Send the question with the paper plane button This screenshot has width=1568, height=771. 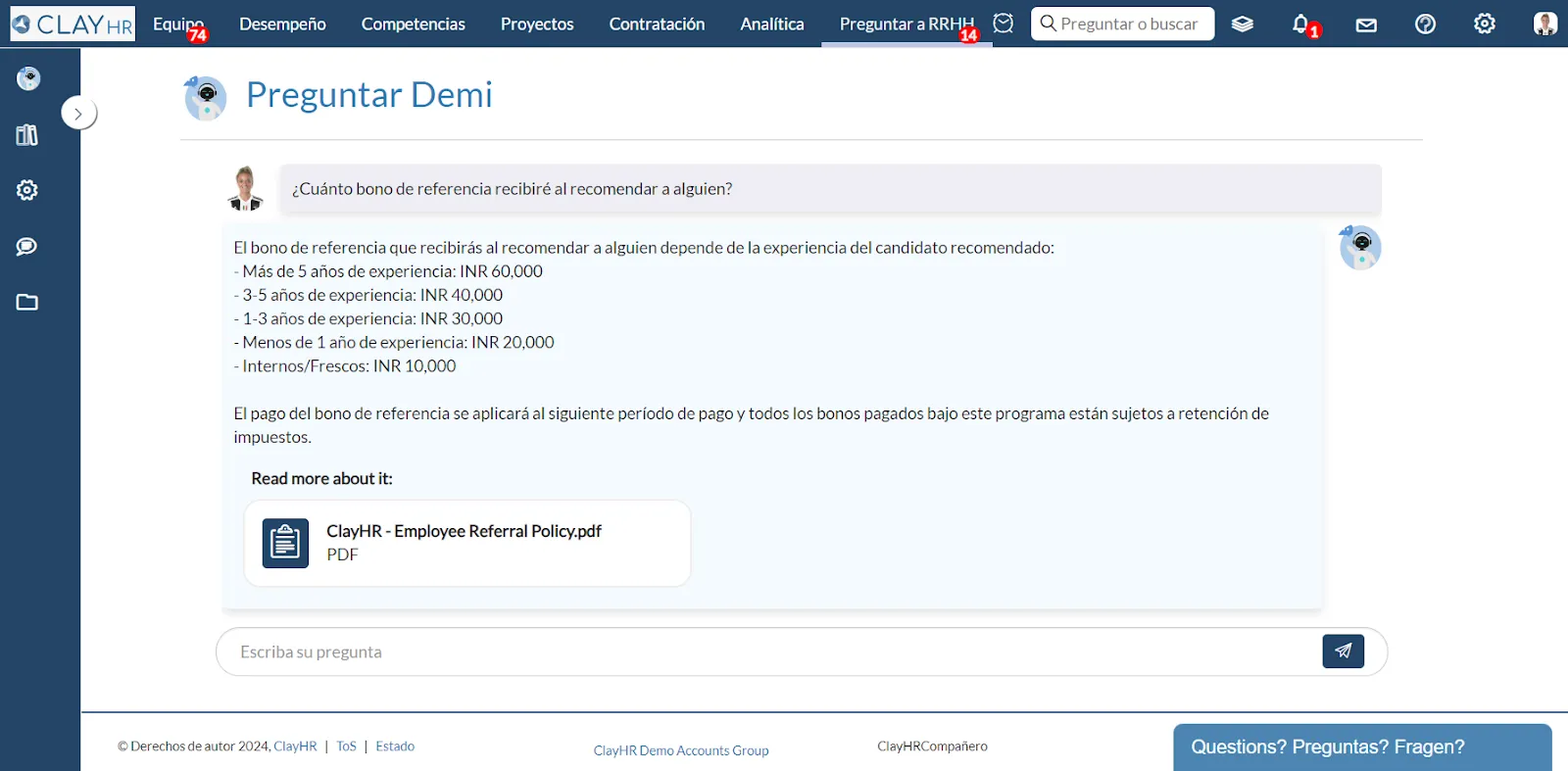[x=1343, y=651]
